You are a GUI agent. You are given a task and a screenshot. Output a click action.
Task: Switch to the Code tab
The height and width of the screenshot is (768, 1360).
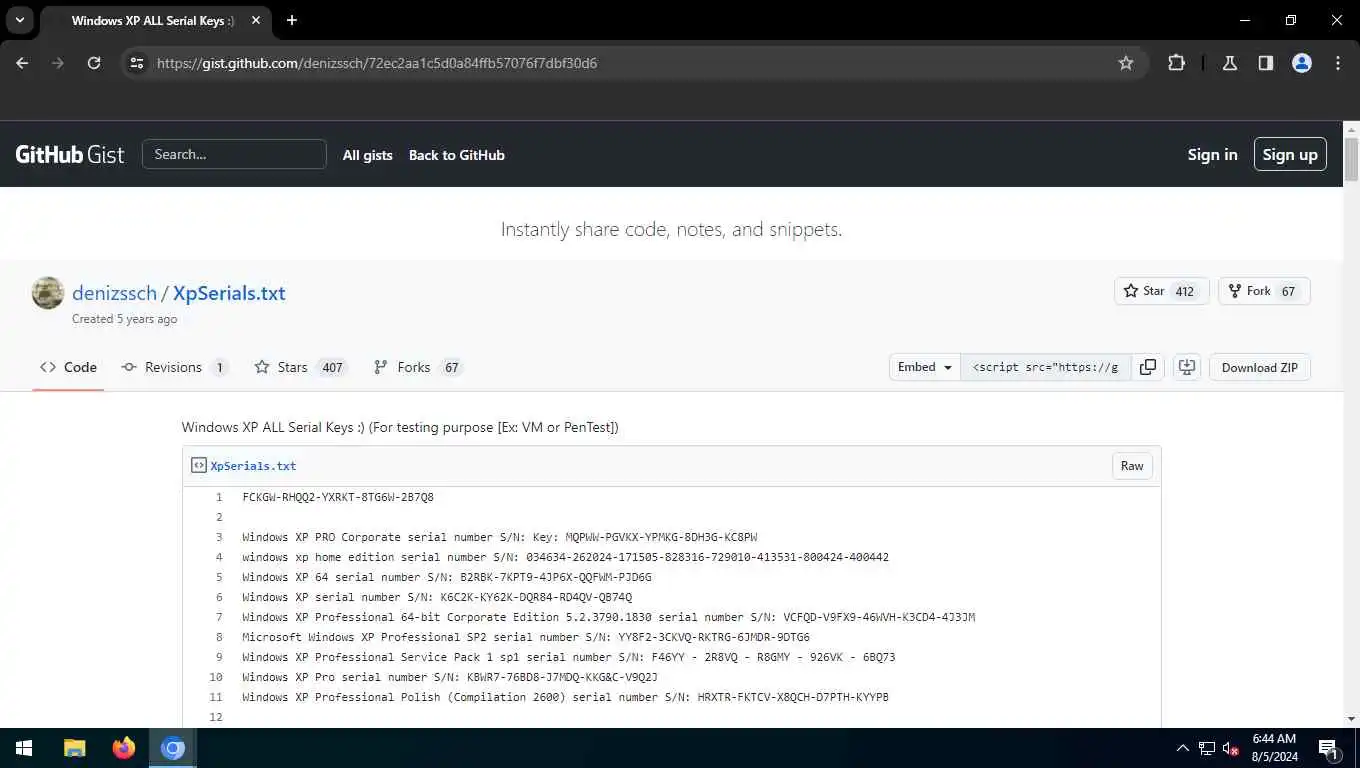click(68, 367)
